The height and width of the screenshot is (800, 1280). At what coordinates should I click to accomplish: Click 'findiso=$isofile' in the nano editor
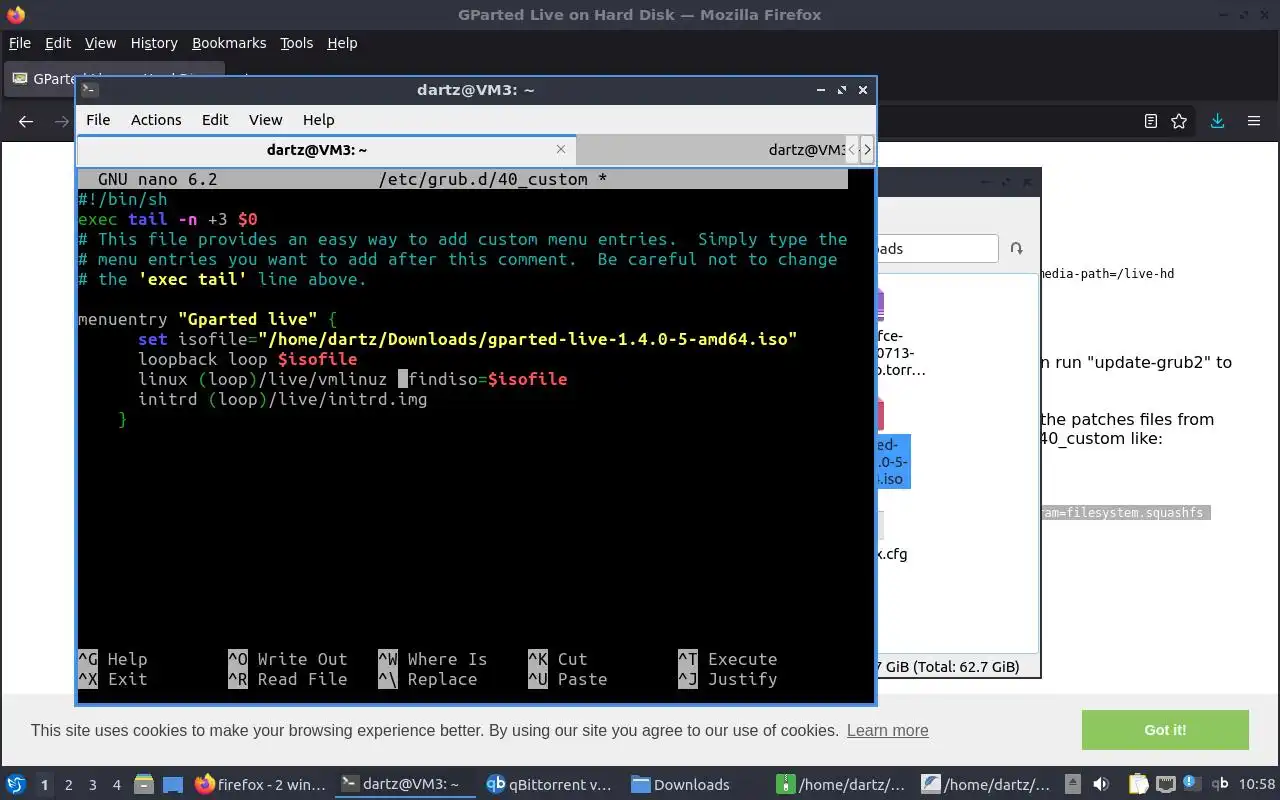pyautogui.click(x=488, y=379)
